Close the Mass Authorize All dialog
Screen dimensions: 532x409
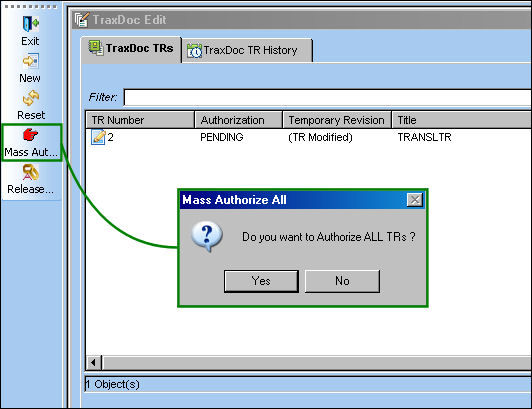(x=415, y=200)
